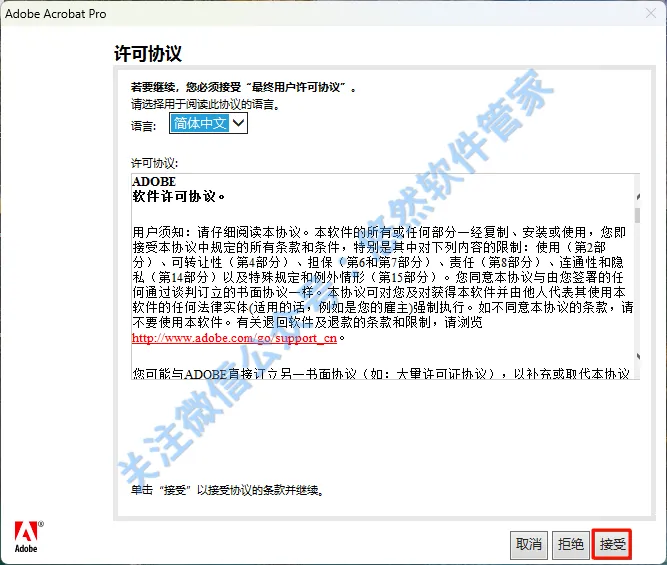
Task: Click the 拒绝 (Decline) button
Action: pos(570,544)
